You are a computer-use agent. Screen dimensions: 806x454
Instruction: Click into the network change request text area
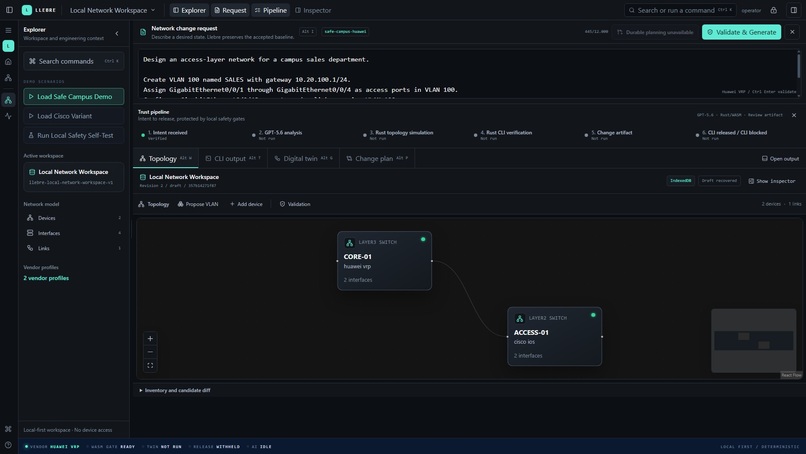tap(466, 75)
